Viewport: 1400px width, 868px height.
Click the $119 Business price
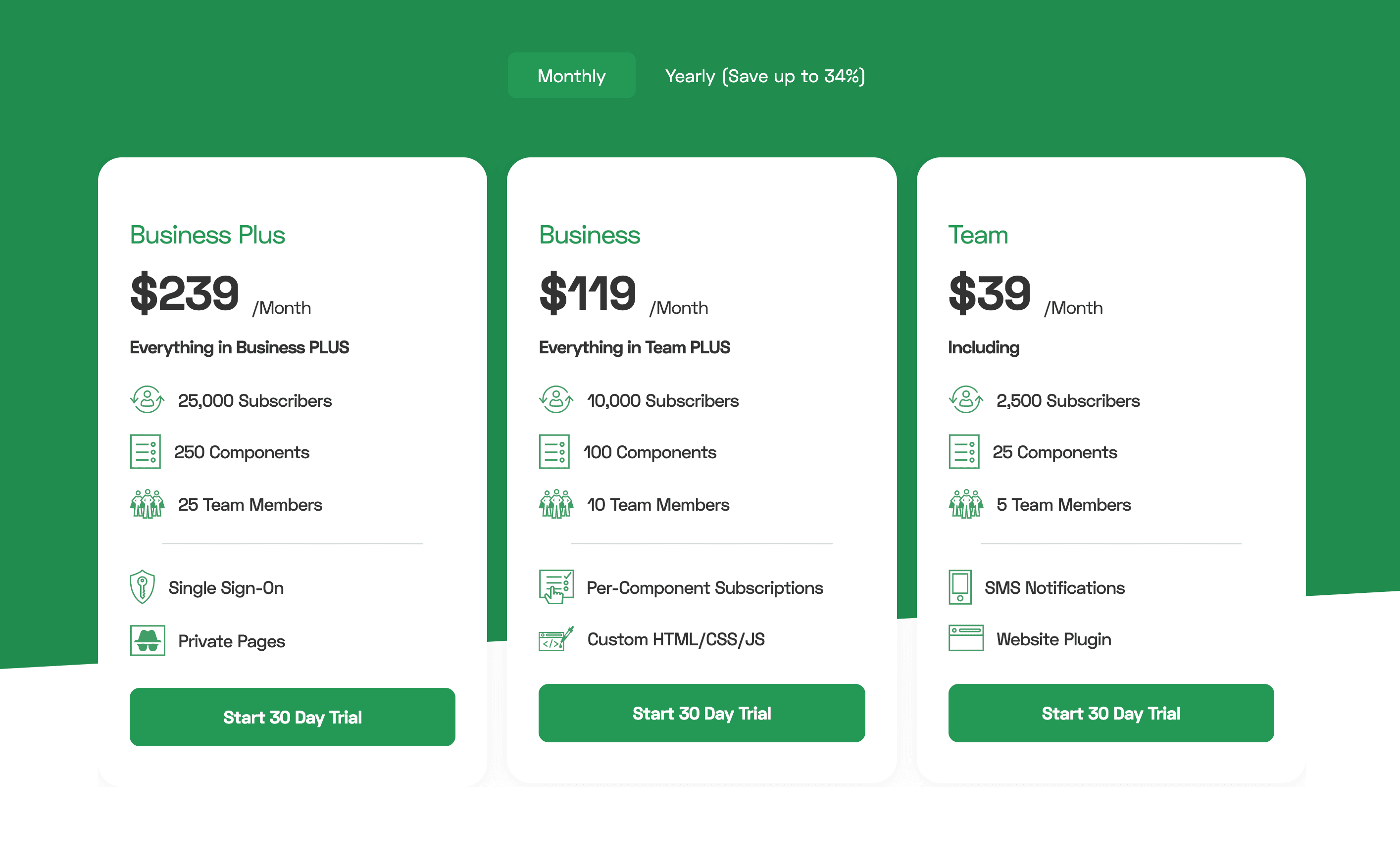588,293
